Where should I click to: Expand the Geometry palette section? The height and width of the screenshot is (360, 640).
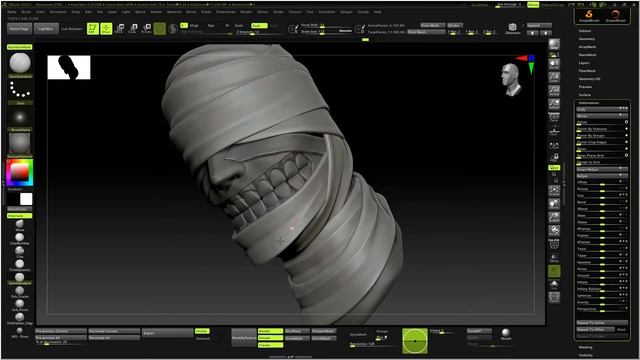point(587,39)
